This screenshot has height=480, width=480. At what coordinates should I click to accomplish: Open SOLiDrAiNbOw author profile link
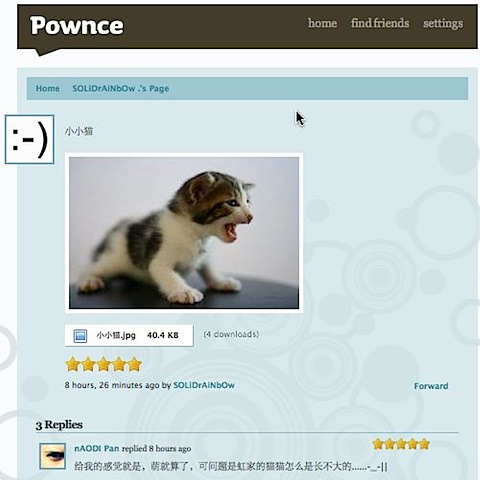(204, 385)
